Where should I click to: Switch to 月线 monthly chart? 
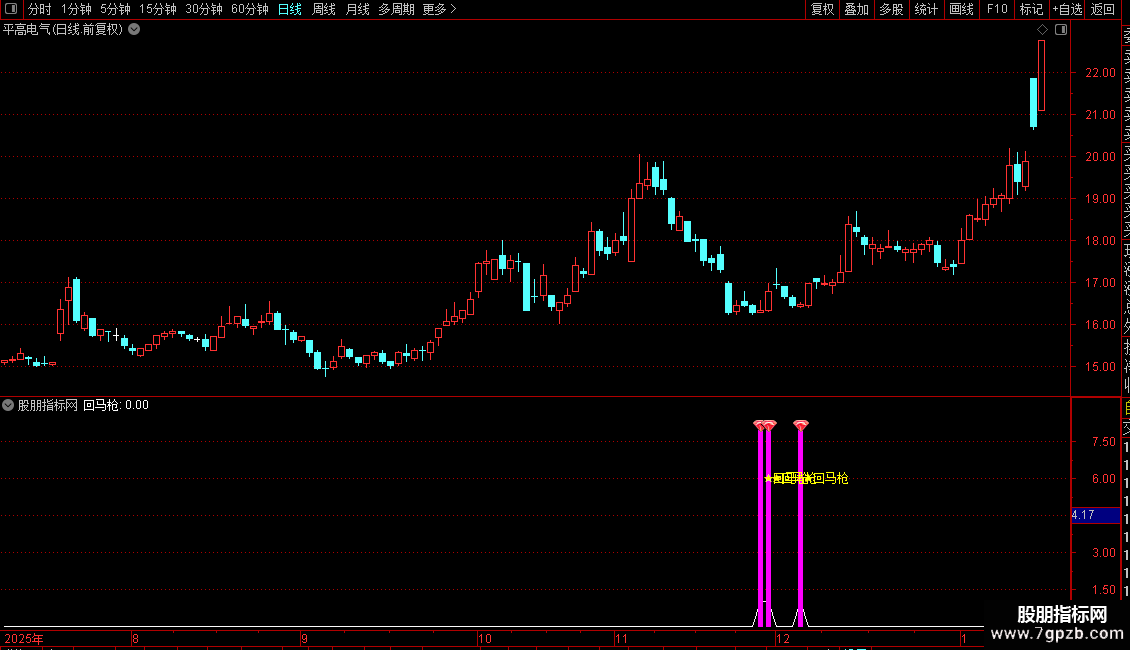coord(357,9)
